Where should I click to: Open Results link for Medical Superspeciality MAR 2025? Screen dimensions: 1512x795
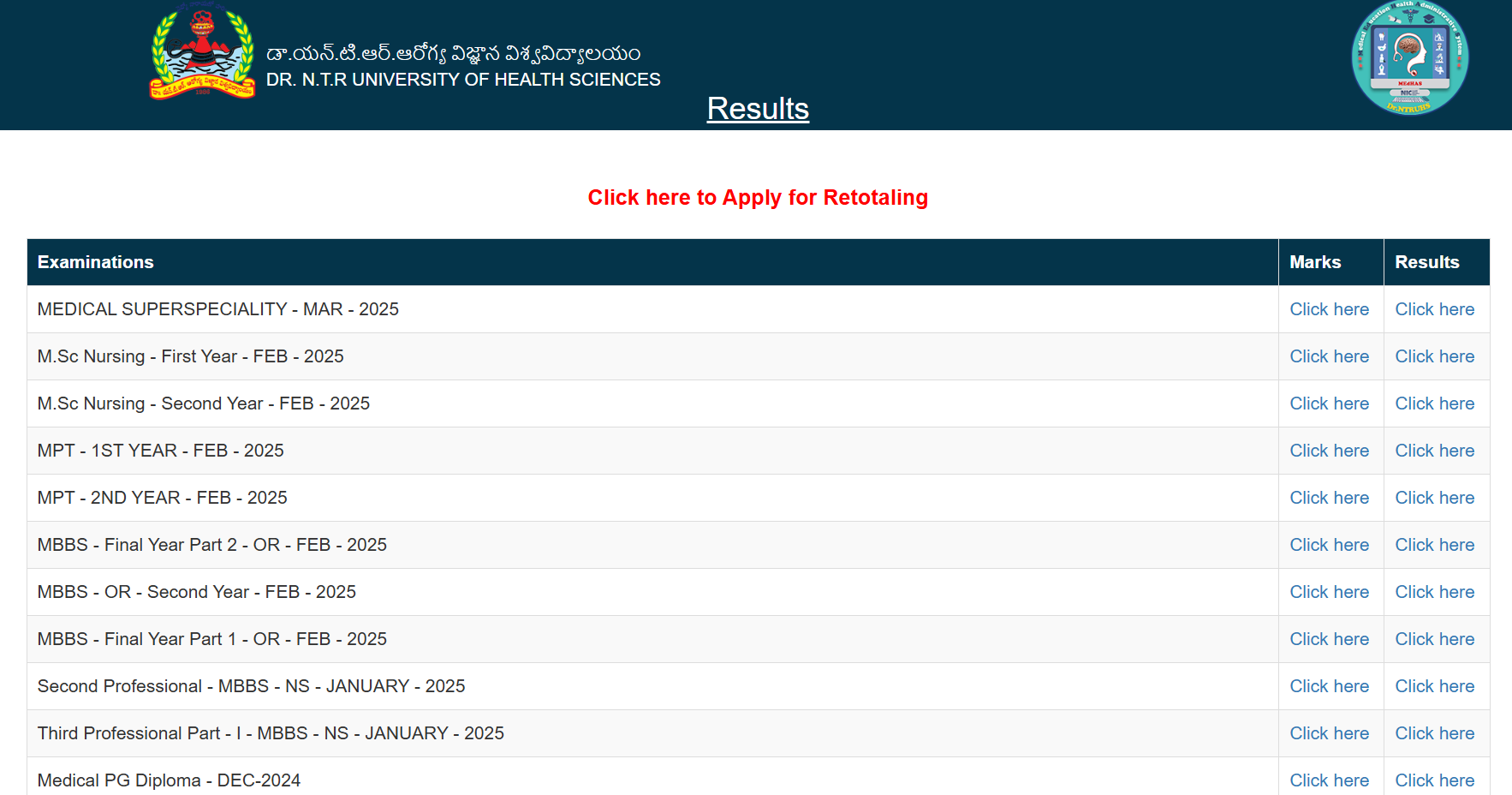pyautogui.click(x=1434, y=309)
